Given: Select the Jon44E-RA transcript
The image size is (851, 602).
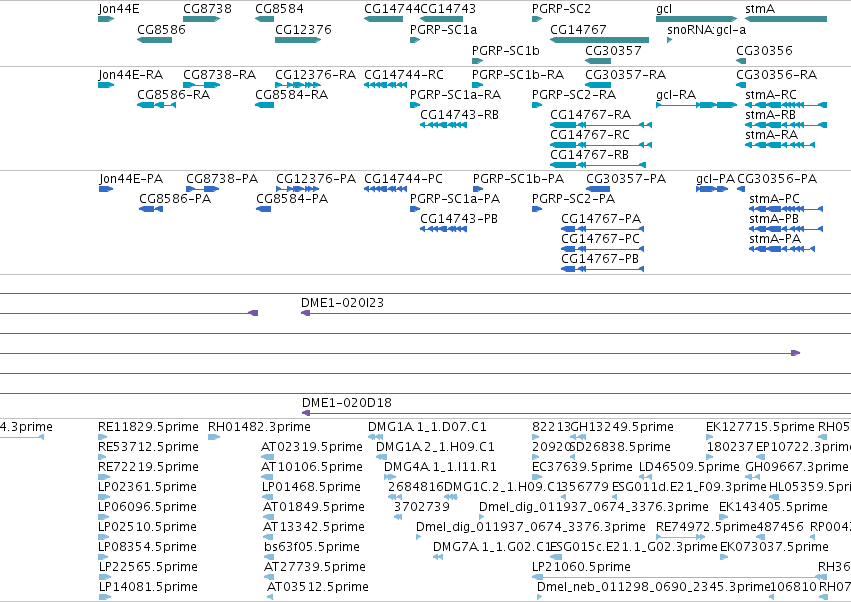Looking at the screenshot, I should 106,85.
